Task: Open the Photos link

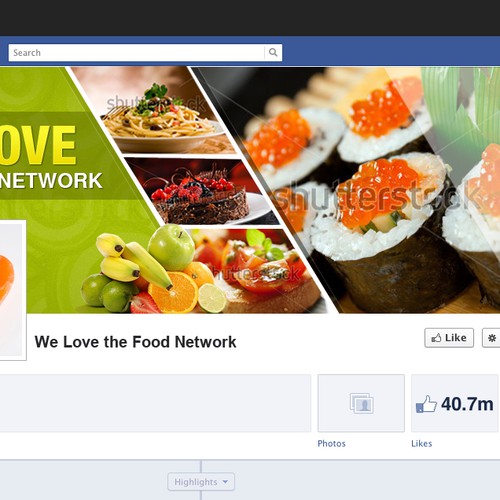Action: tap(331, 444)
